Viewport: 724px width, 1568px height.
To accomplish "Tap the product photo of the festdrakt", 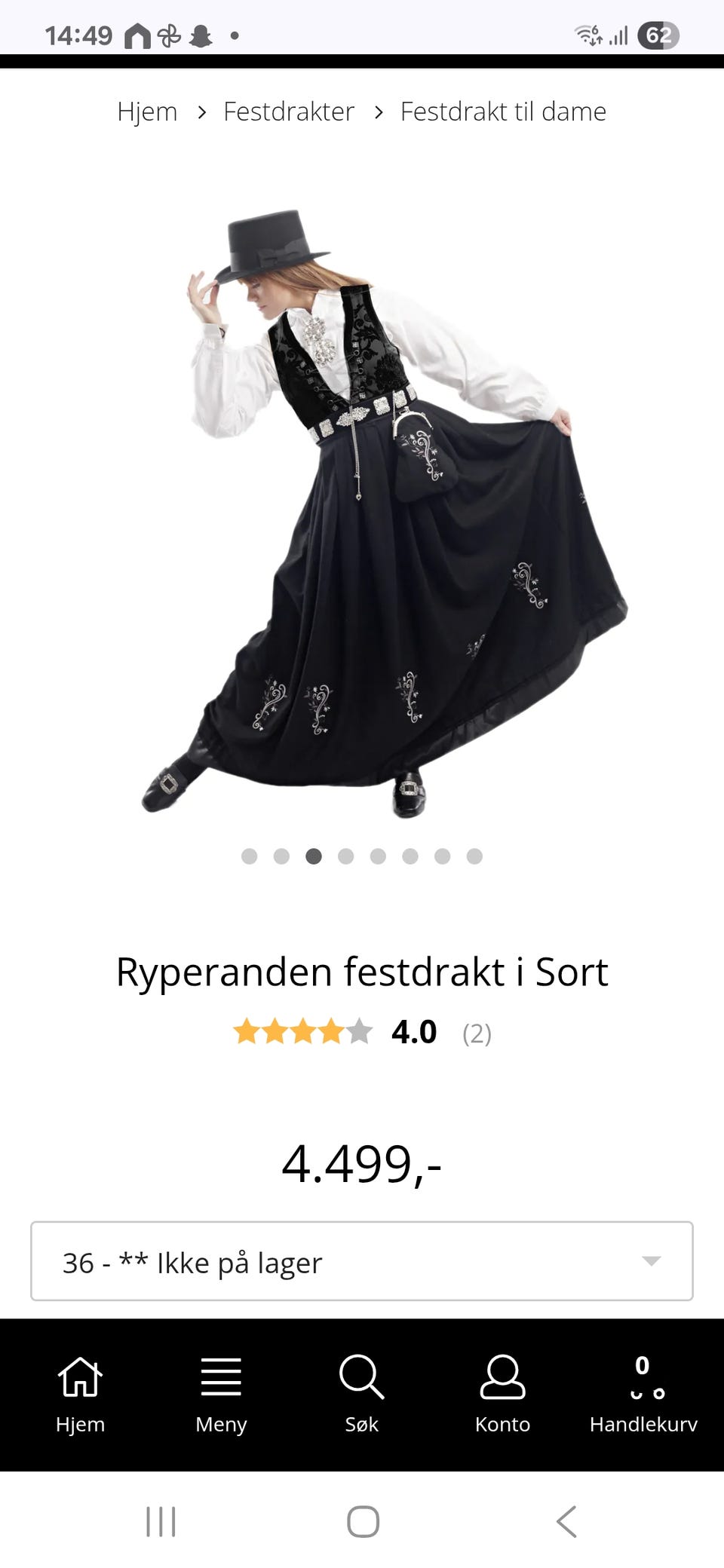I will point(385,513).
